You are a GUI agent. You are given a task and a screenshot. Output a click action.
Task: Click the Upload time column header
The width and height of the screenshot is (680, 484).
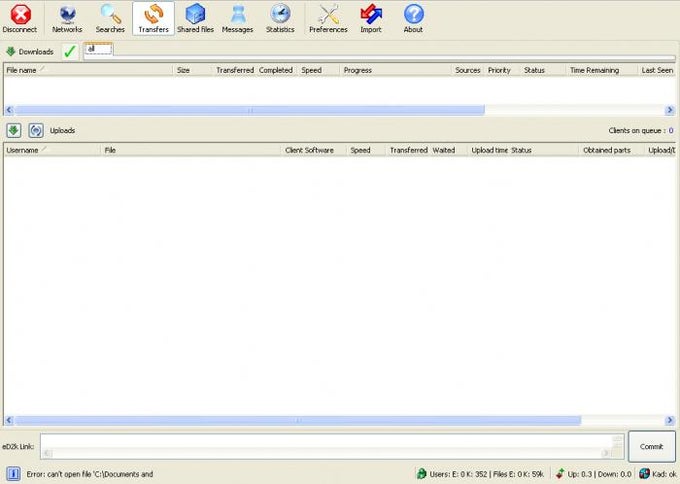pos(489,150)
